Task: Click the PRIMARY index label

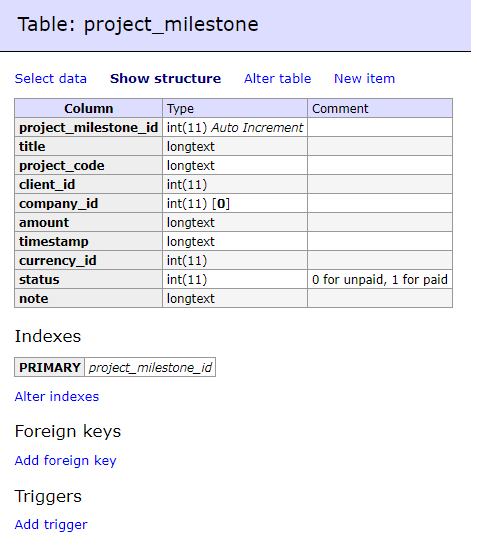Action: [49, 368]
